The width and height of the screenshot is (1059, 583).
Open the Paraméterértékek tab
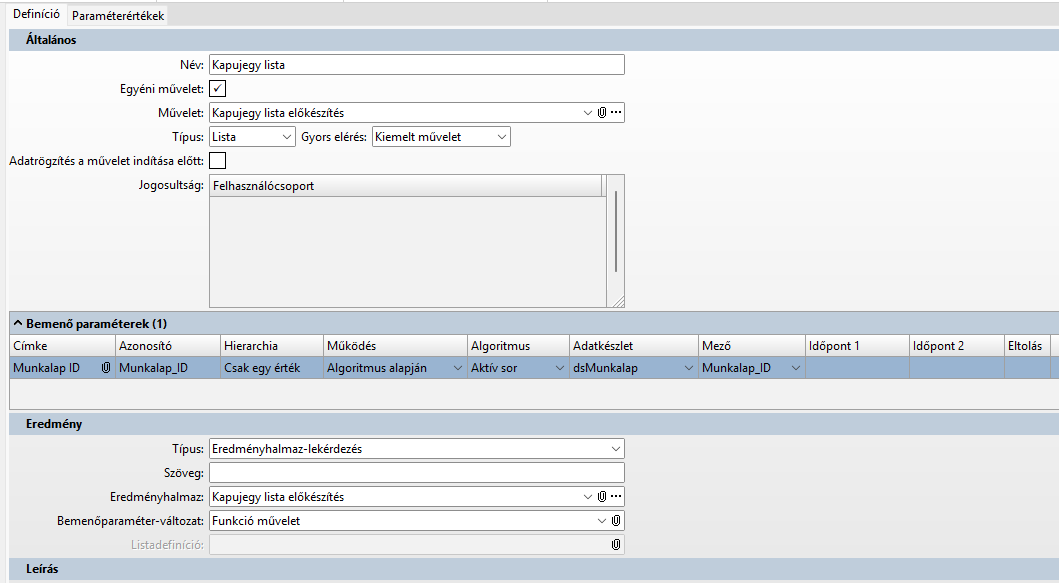(x=118, y=16)
